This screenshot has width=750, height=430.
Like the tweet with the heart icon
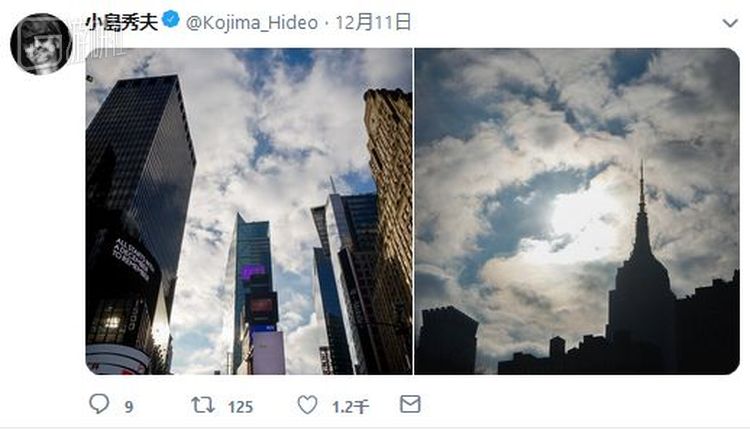pos(308,405)
